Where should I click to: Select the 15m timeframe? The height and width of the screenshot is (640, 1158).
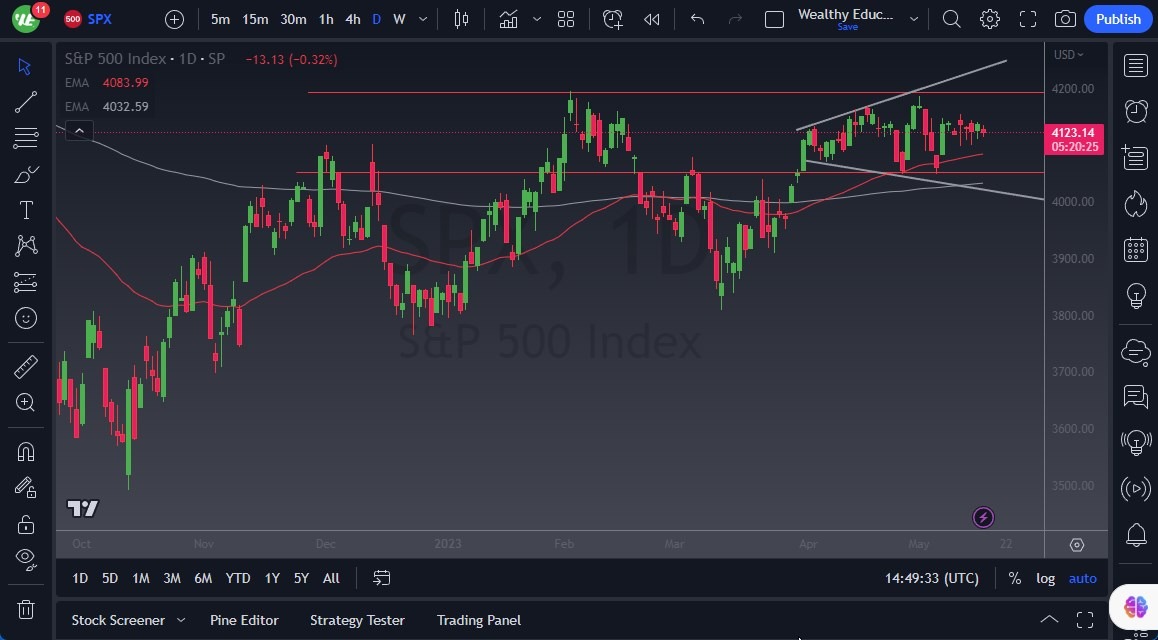coord(255,19)
